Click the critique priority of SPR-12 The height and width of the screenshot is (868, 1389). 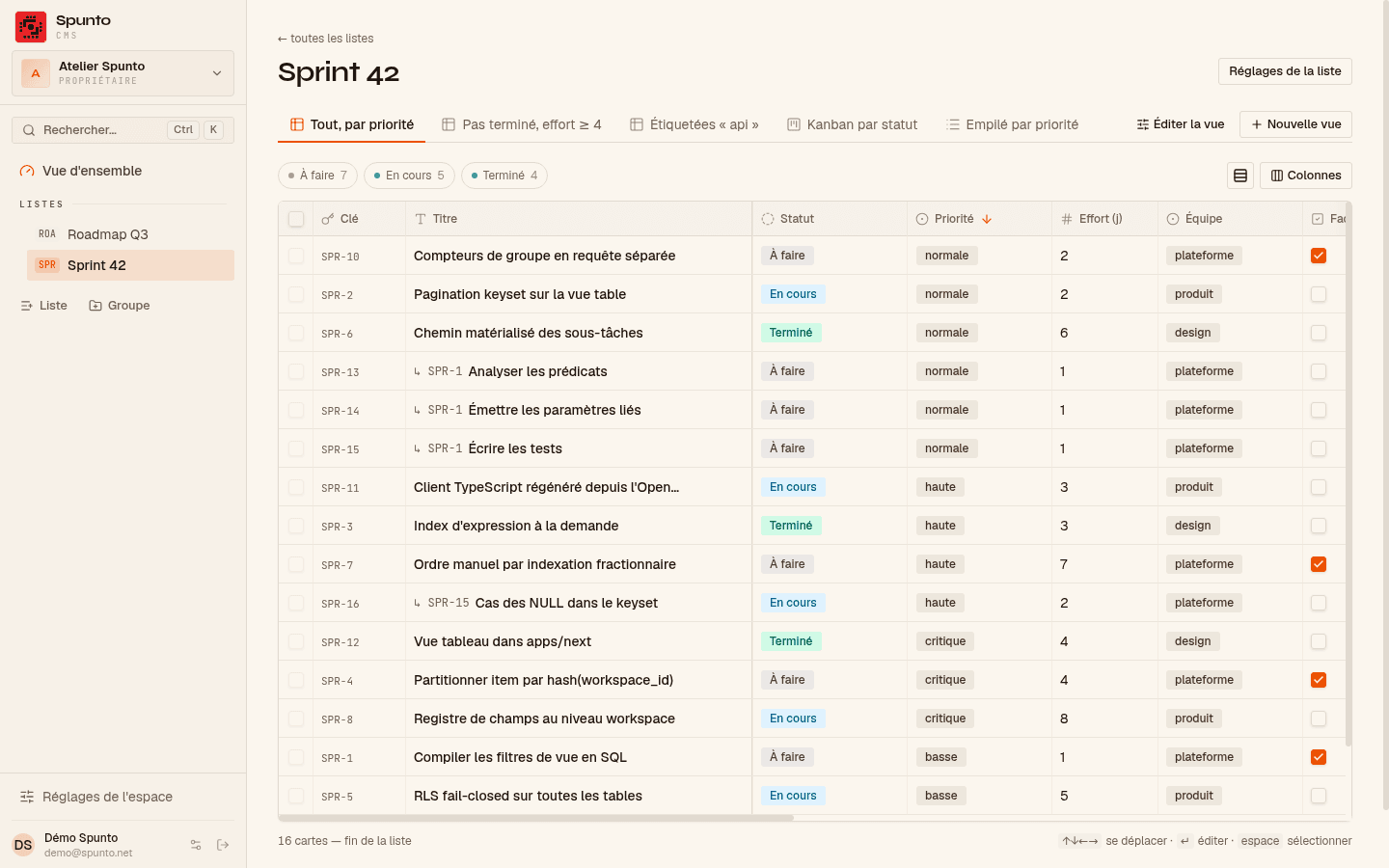[x=945, y=641]
